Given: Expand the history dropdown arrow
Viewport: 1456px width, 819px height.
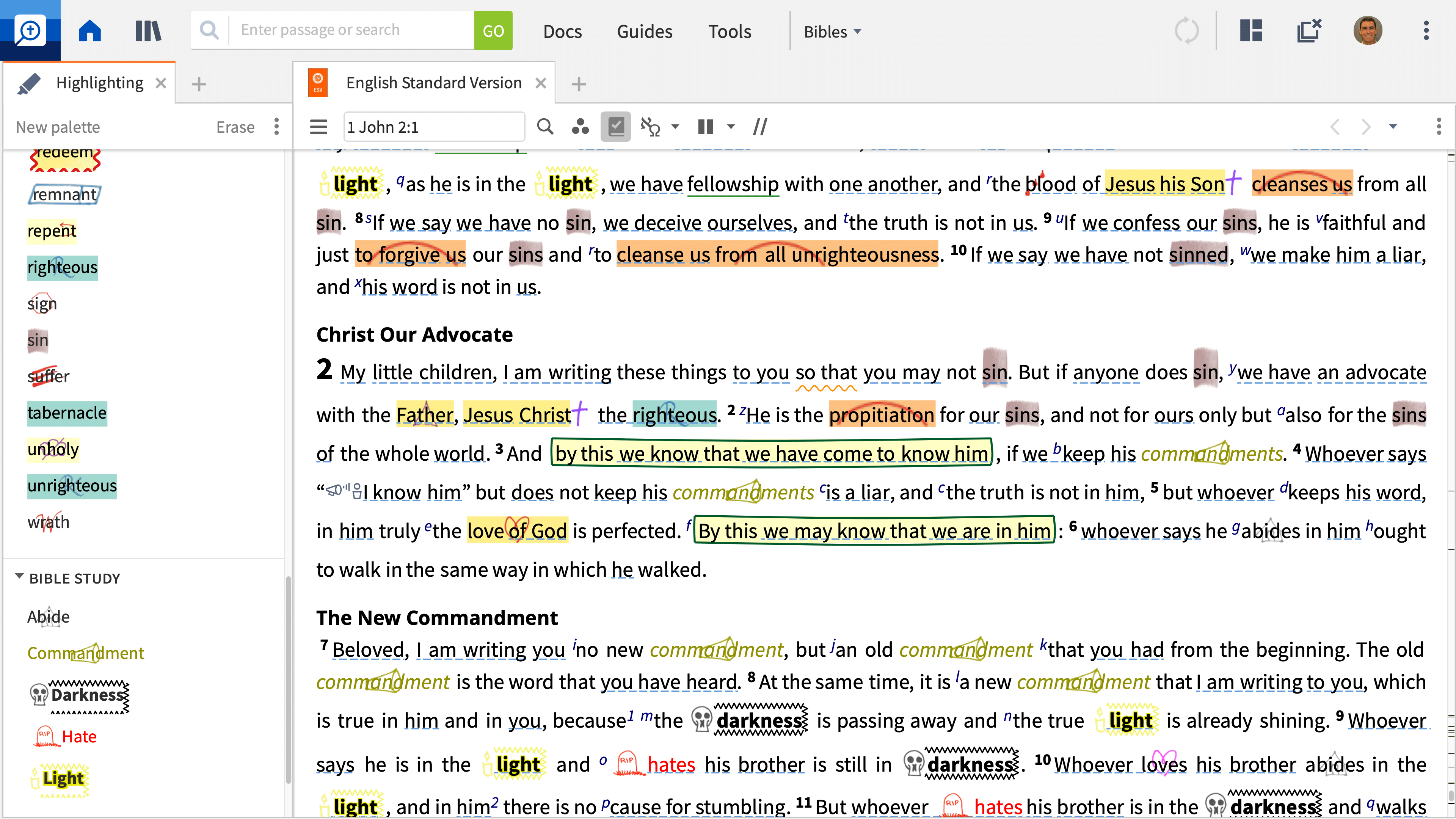Looking at the screenshot, I should coord(1393,127).
